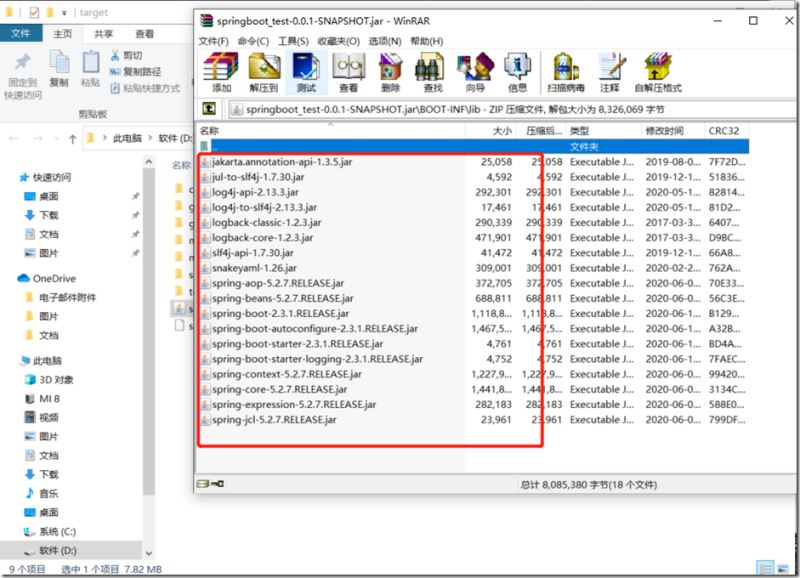Click the Extract To (解压到) toolbar icon

pos(264,72)
